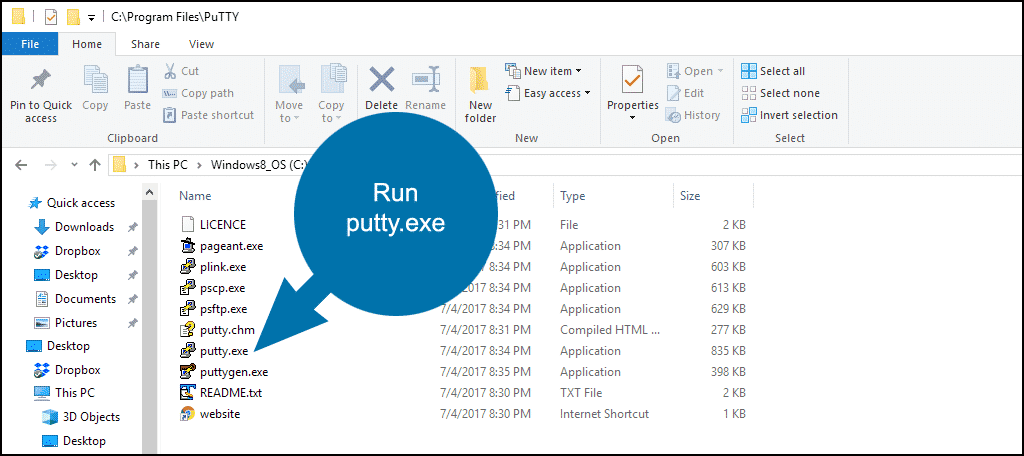Open the Customize Quick Access Toolbar dropdown
The height and width of the screenshot is (456, 1024).
click(x=91, y=17)
